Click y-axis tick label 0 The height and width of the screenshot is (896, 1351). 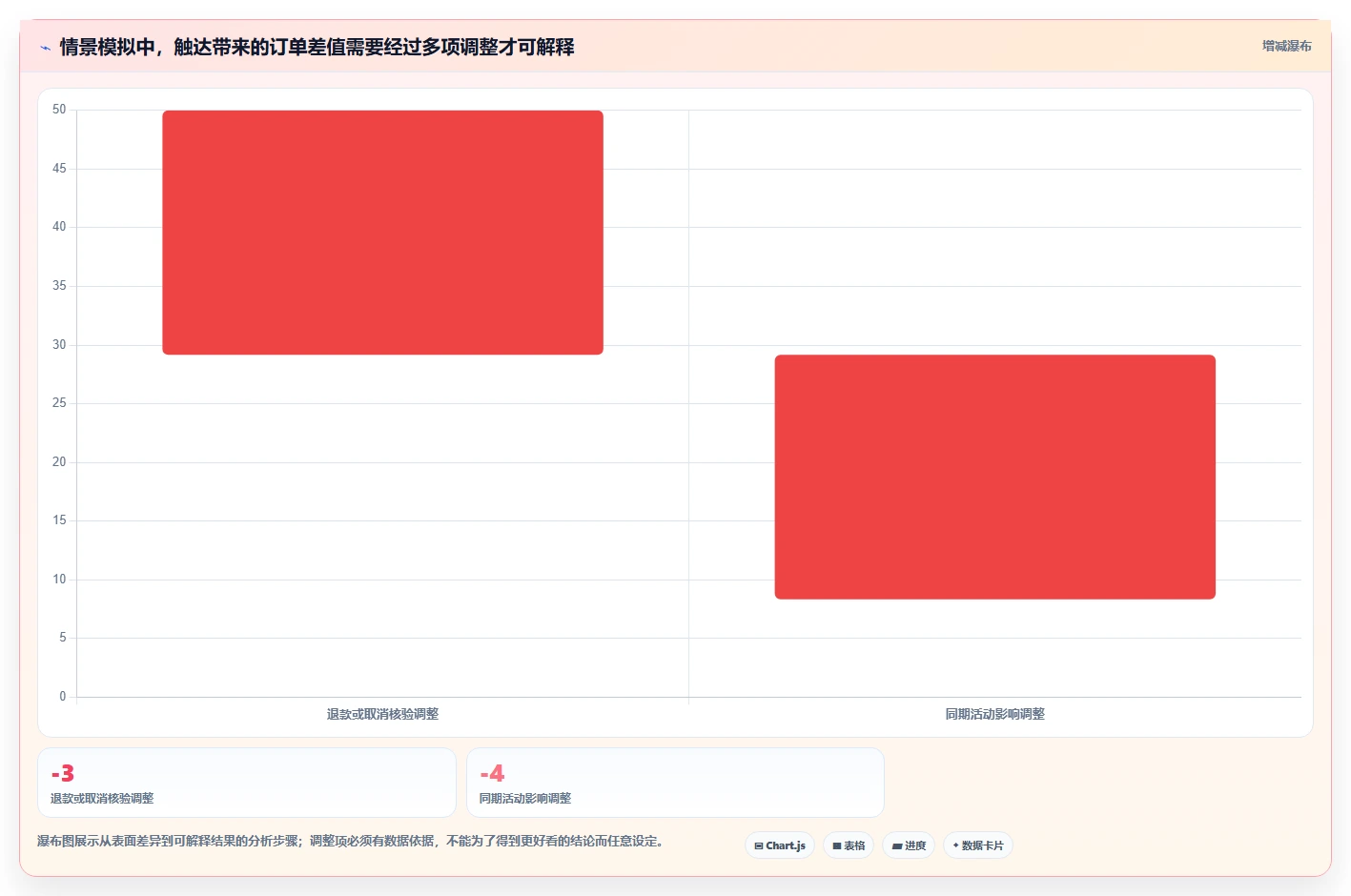63,697
